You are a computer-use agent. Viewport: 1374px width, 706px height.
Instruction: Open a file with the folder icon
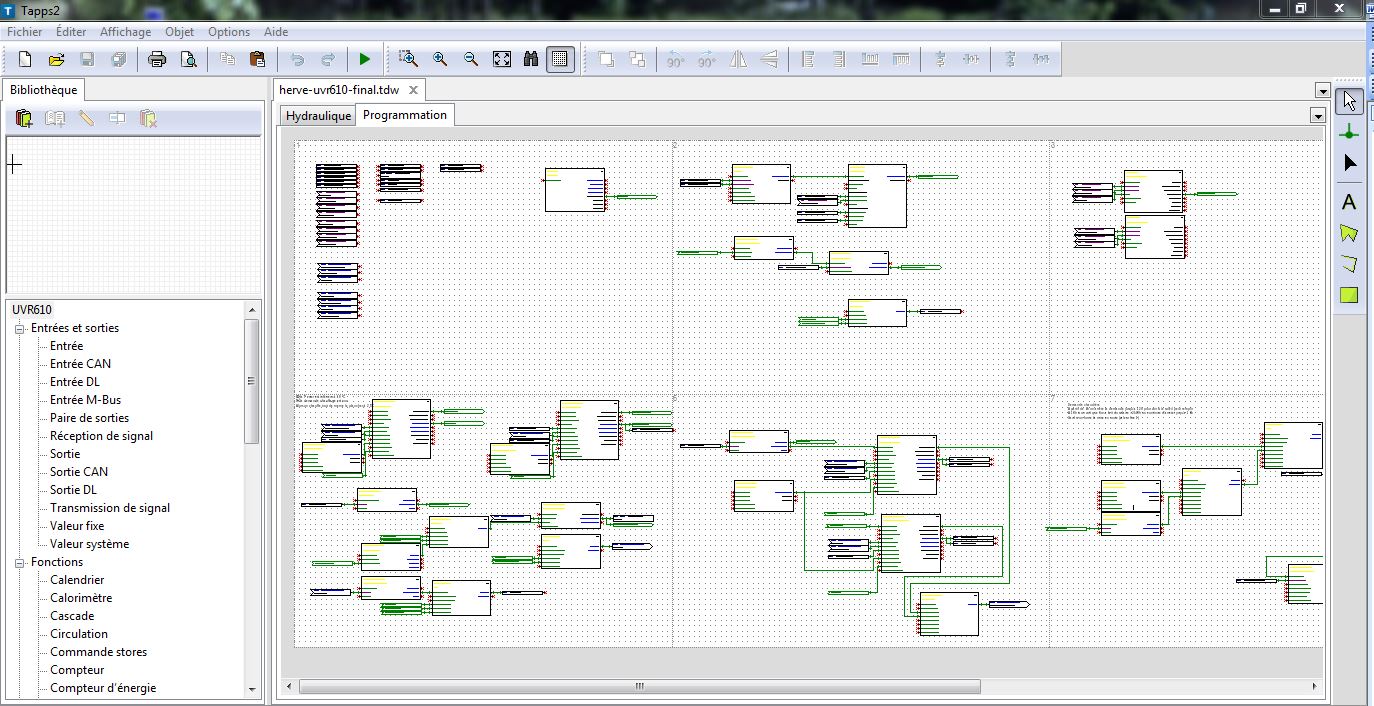57,60
